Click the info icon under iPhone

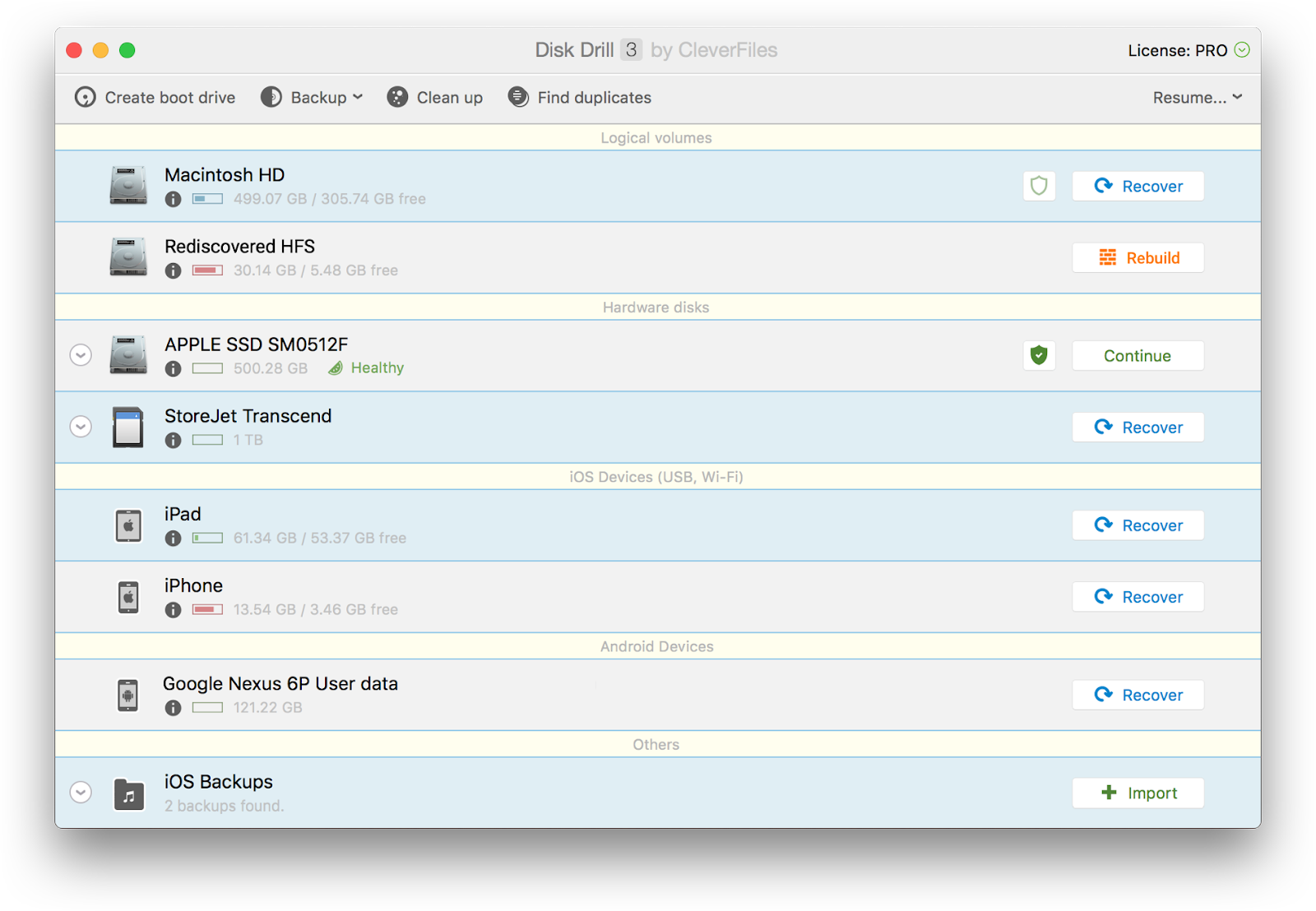click(173, 610)
